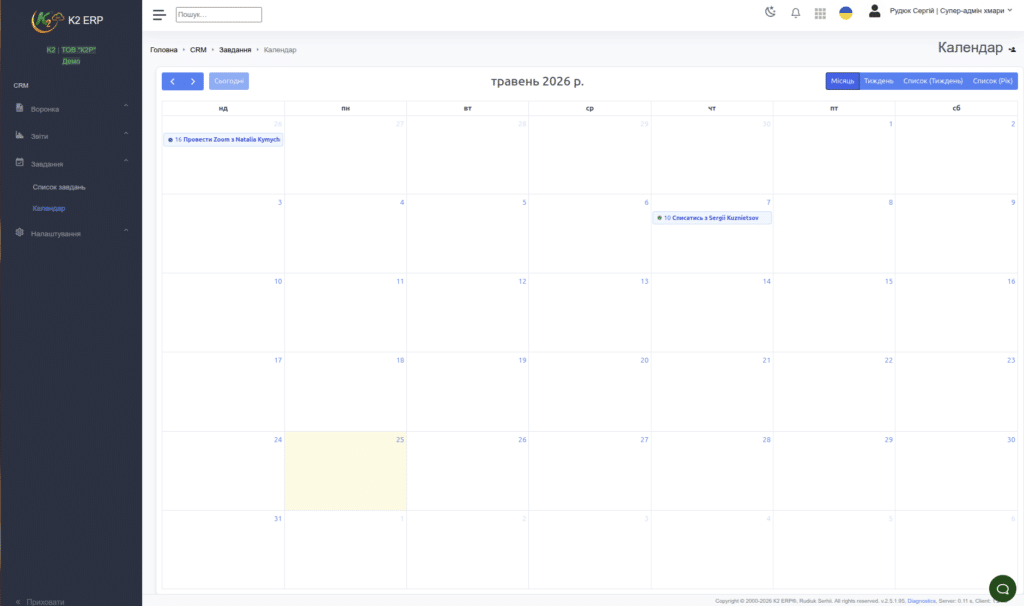Click the Ukrainian flag language icon
1024x606 pixels.
[x=846, y=12]
